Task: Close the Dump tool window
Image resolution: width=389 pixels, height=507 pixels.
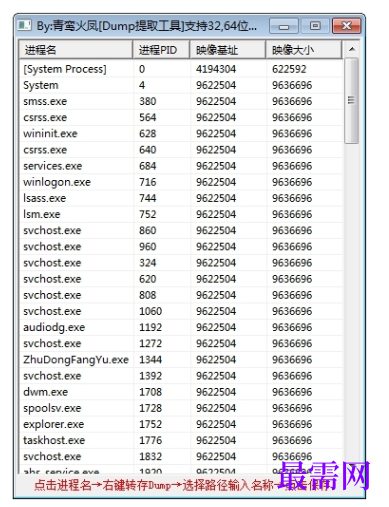Action: pos(347,26)
